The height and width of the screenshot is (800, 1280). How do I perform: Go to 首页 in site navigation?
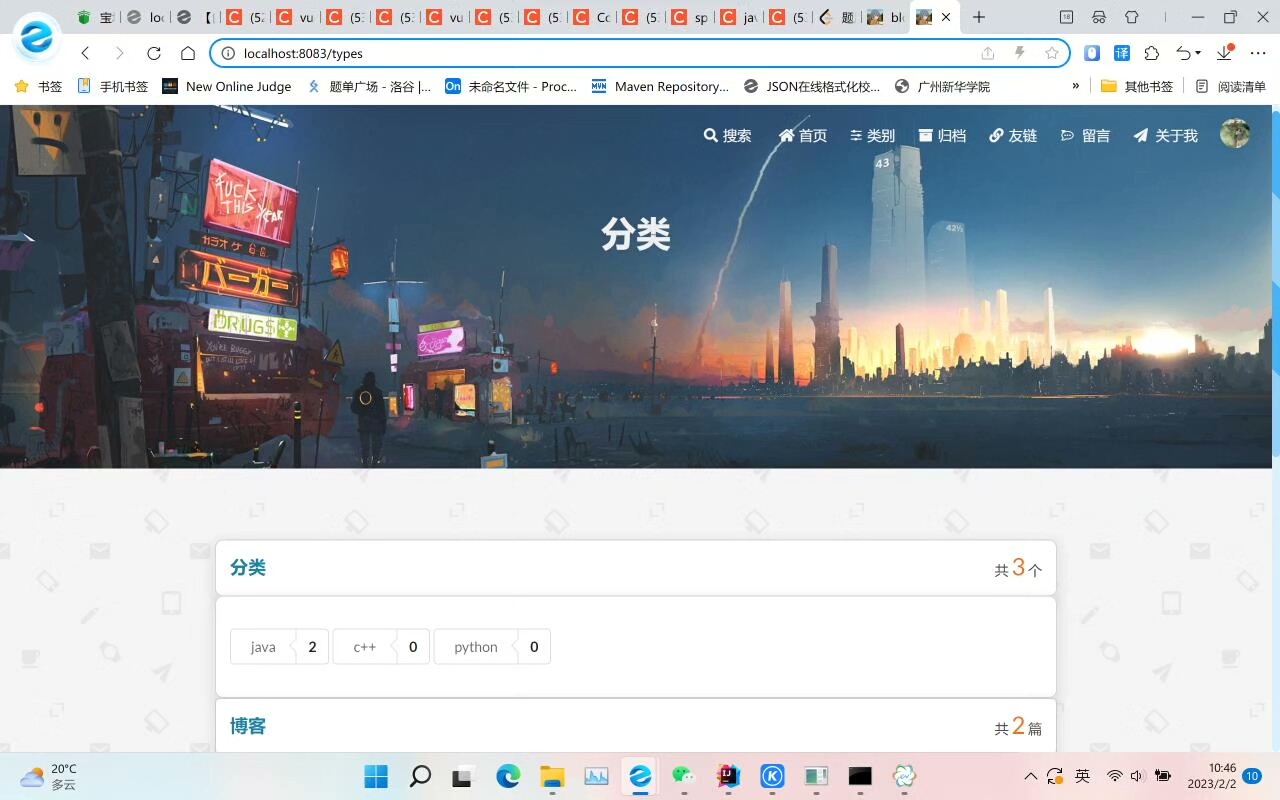click(x=803, y=136)
